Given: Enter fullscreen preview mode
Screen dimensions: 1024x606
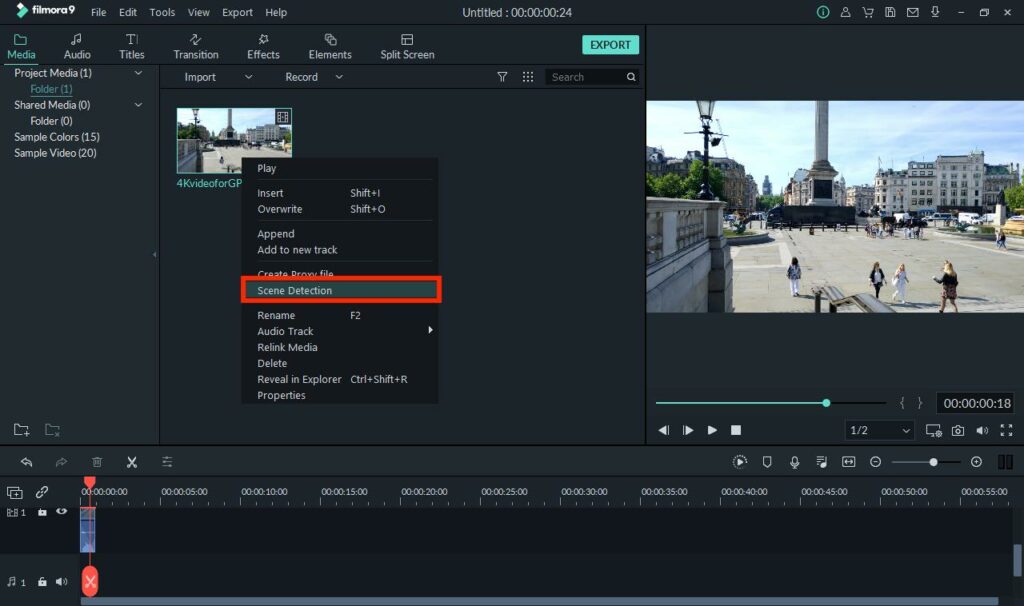Looking at the screenshot, I should tap(1006, 430).
